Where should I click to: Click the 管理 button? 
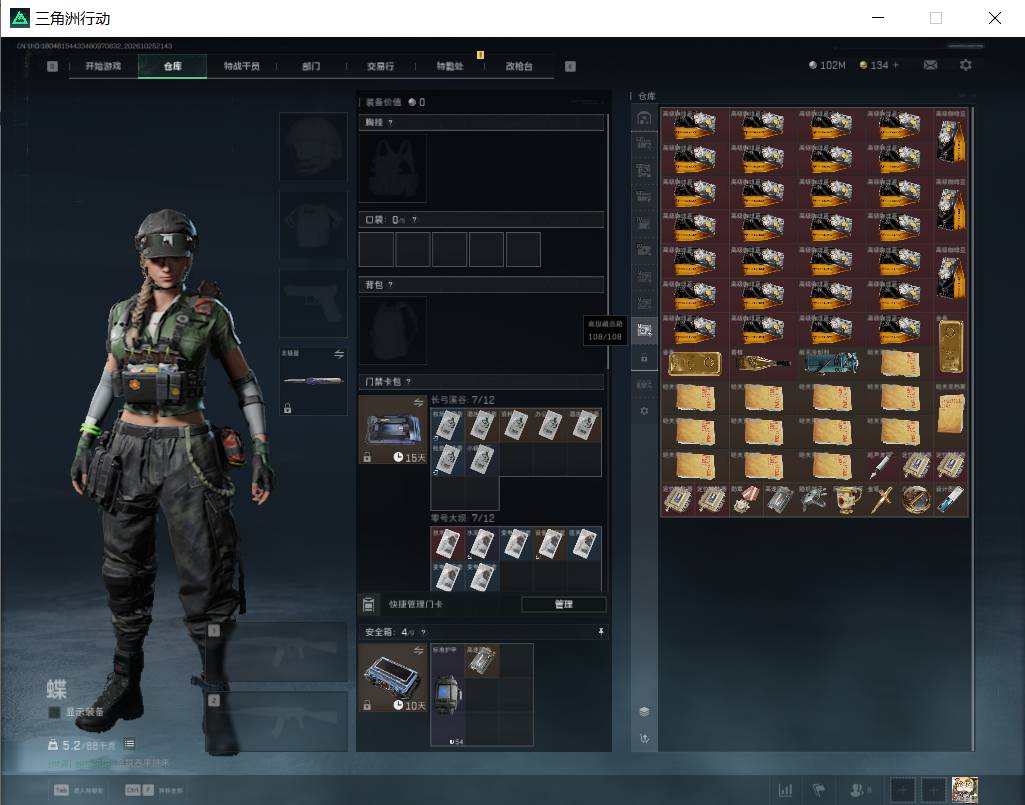(x=563, y=604)
